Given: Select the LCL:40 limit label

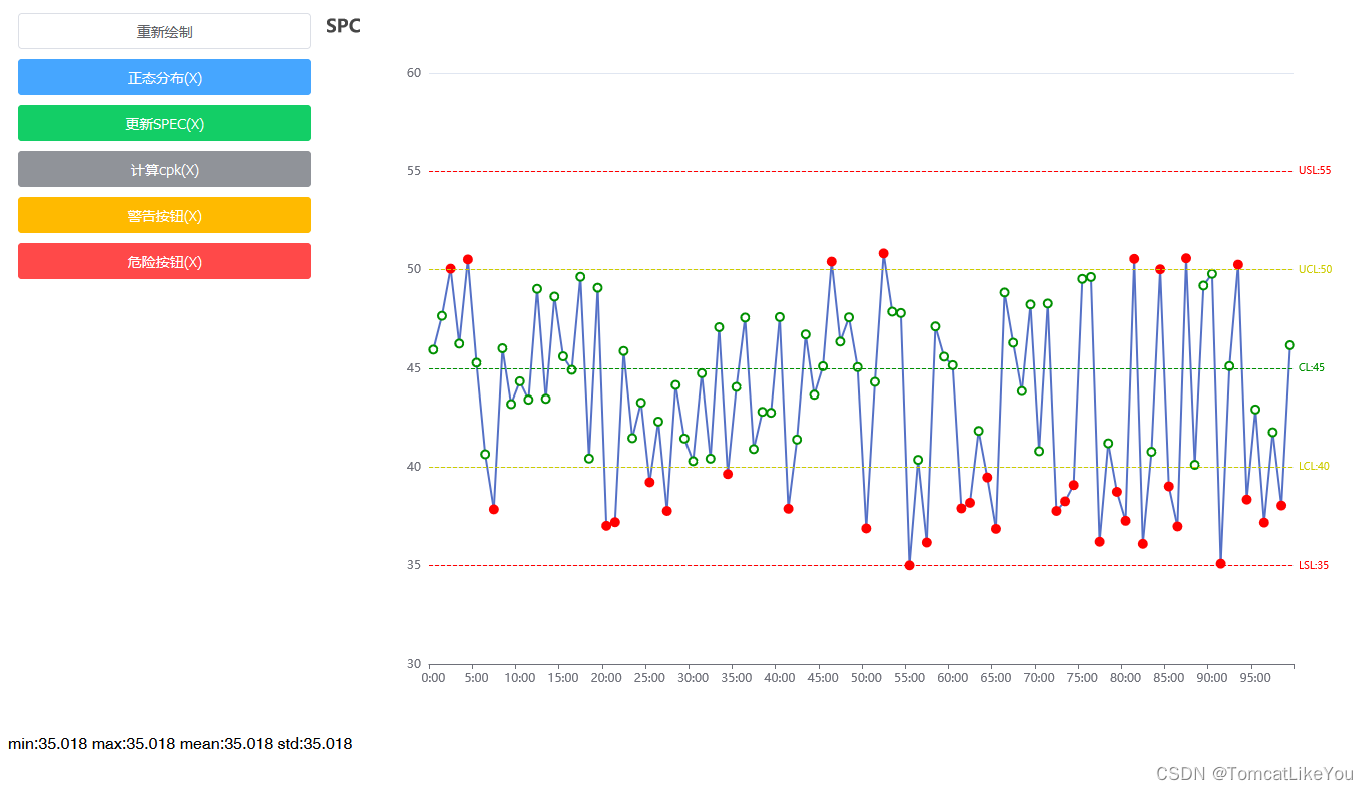Looking at the screenshot, I should pyautogui.click(x=1314, y=466).
